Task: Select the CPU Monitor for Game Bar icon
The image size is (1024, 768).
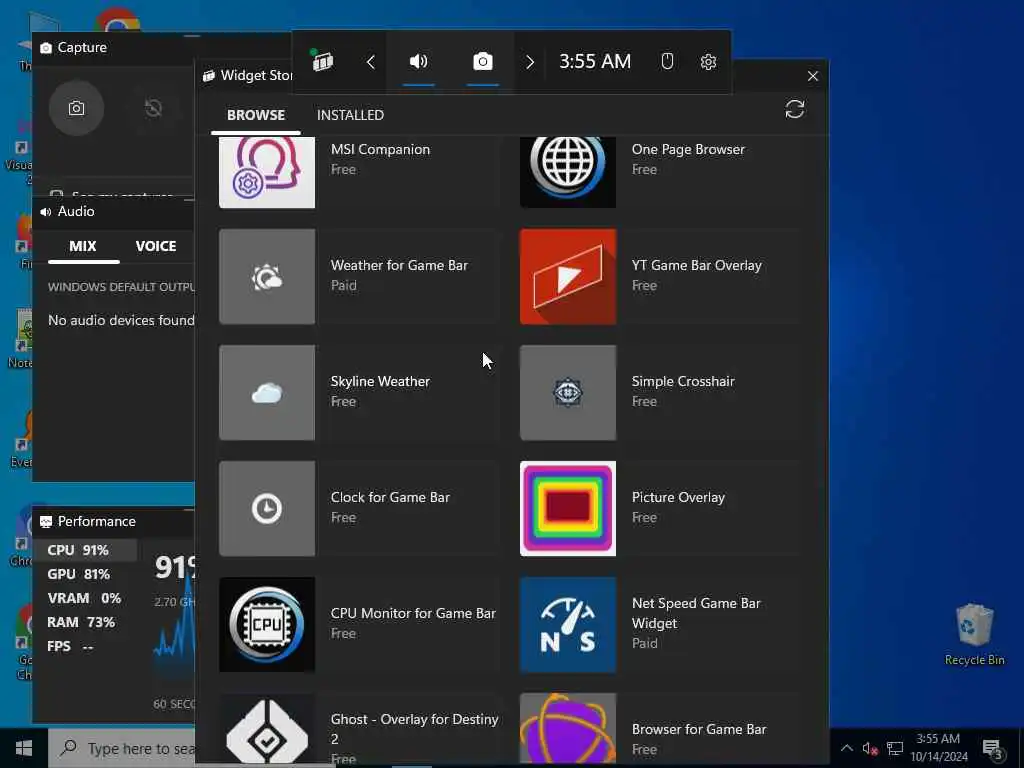Action: pyautogui.click(x=266, y=625)
